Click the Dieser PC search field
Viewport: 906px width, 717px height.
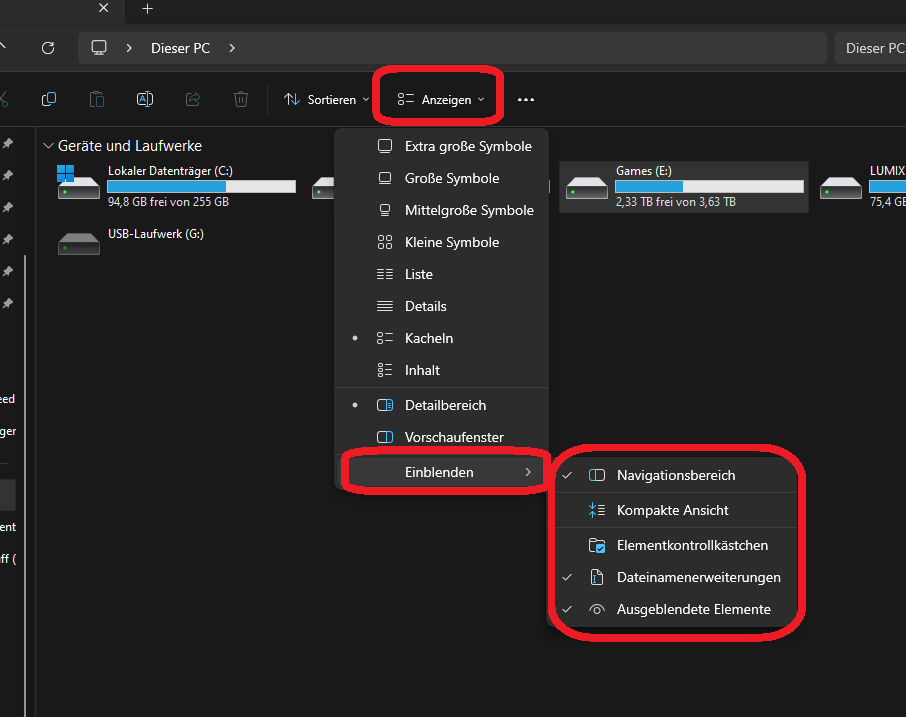870,48
